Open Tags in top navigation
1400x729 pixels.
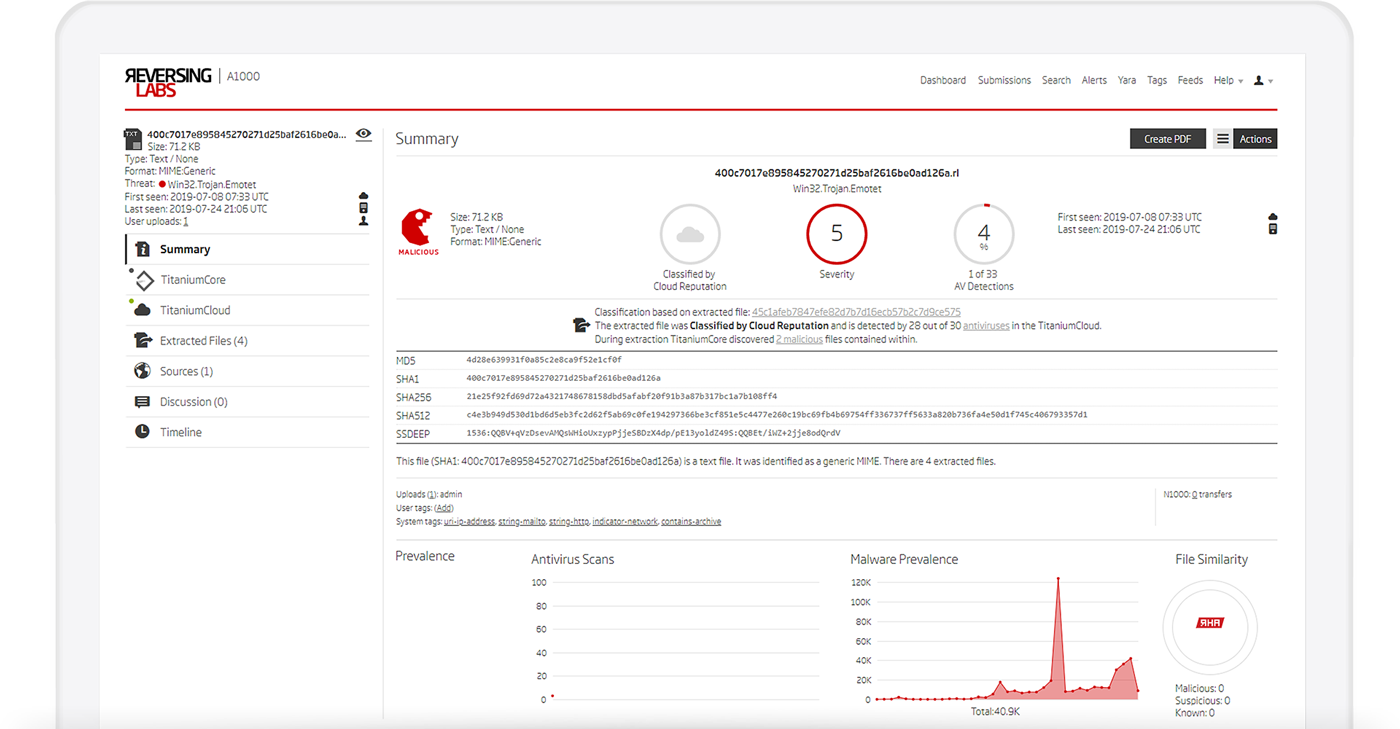(1157, 81)
